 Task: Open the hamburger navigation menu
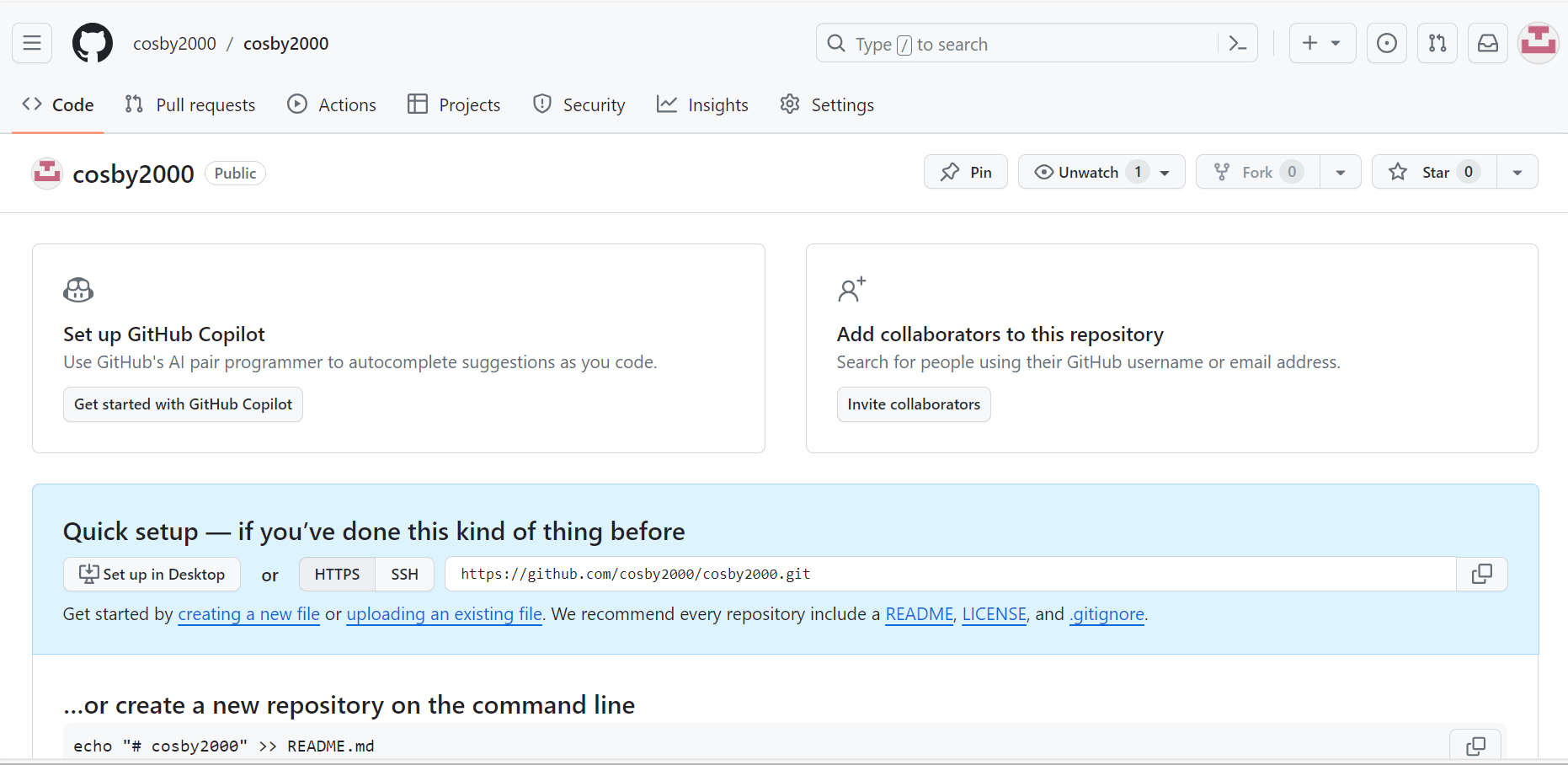point(32,43)
